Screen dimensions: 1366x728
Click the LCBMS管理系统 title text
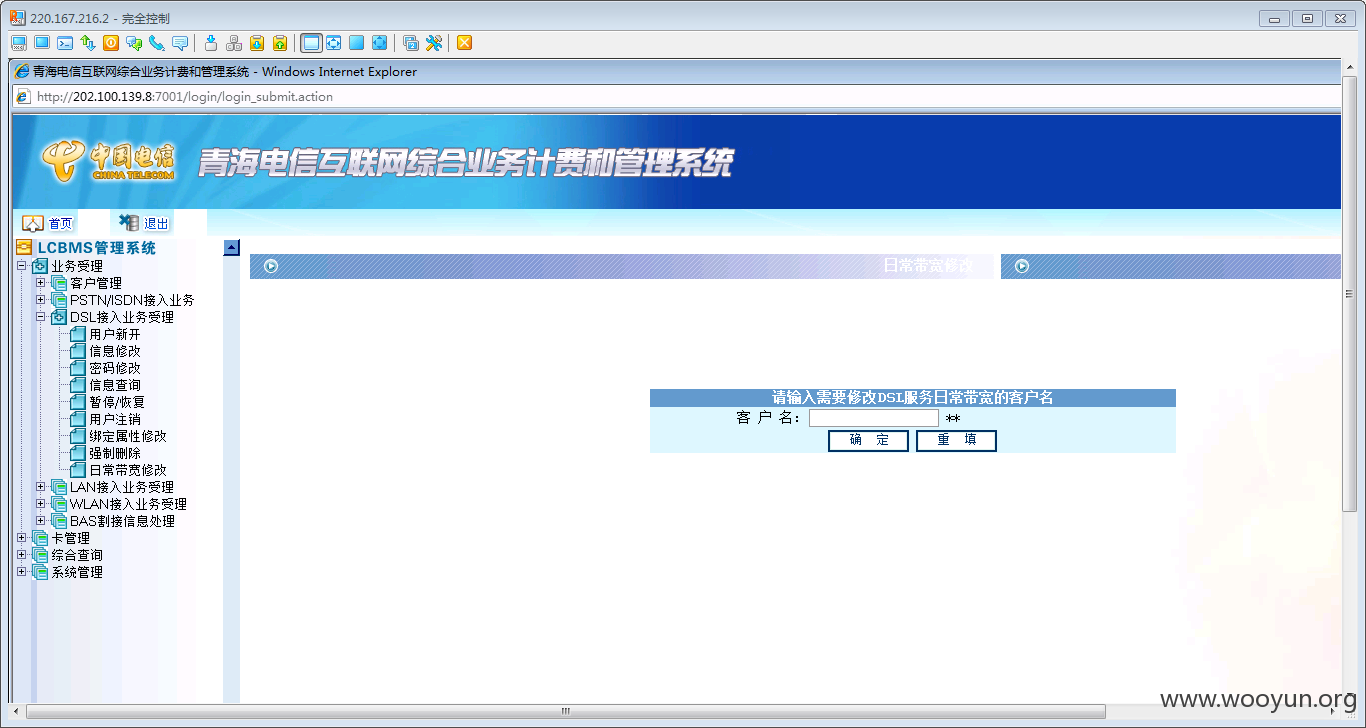[x=97, y=248]
